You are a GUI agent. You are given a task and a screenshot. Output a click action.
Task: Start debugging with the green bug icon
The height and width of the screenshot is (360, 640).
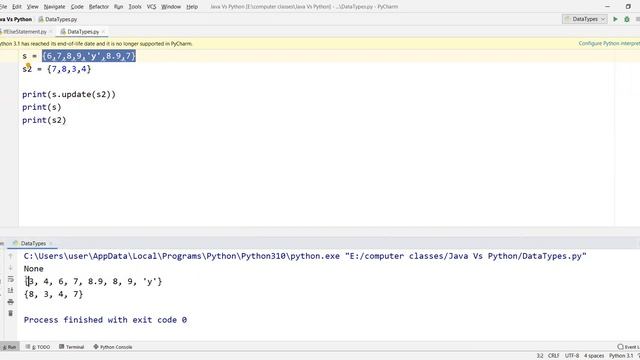(627, 19)
